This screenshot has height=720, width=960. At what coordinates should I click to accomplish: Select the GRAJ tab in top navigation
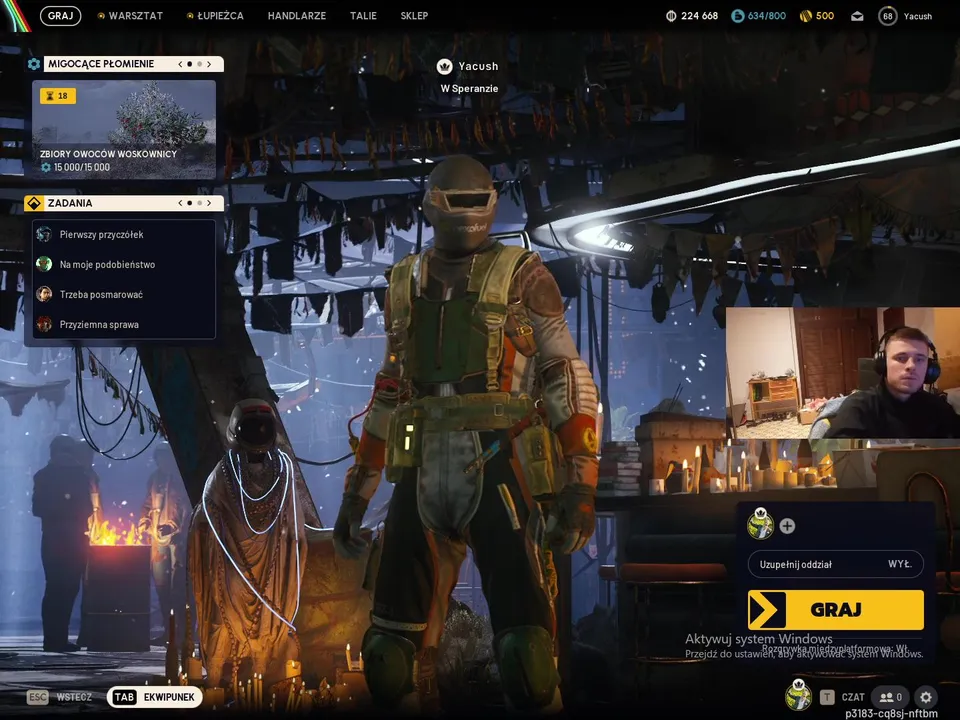pyautogui.click(x=61, y=16)
